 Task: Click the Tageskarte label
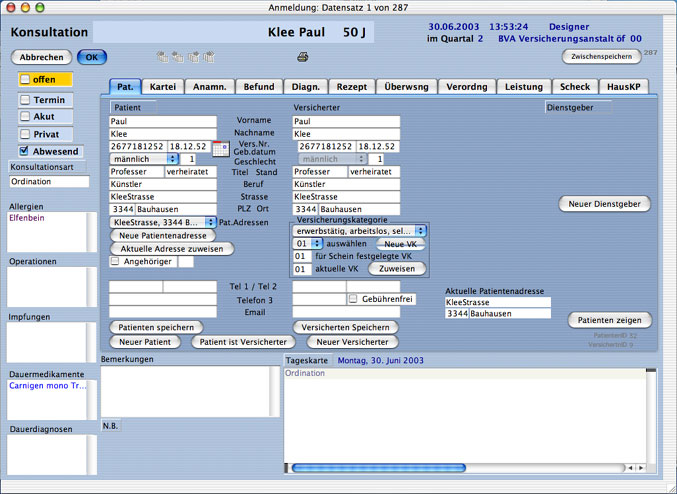(x=307, y=360)
